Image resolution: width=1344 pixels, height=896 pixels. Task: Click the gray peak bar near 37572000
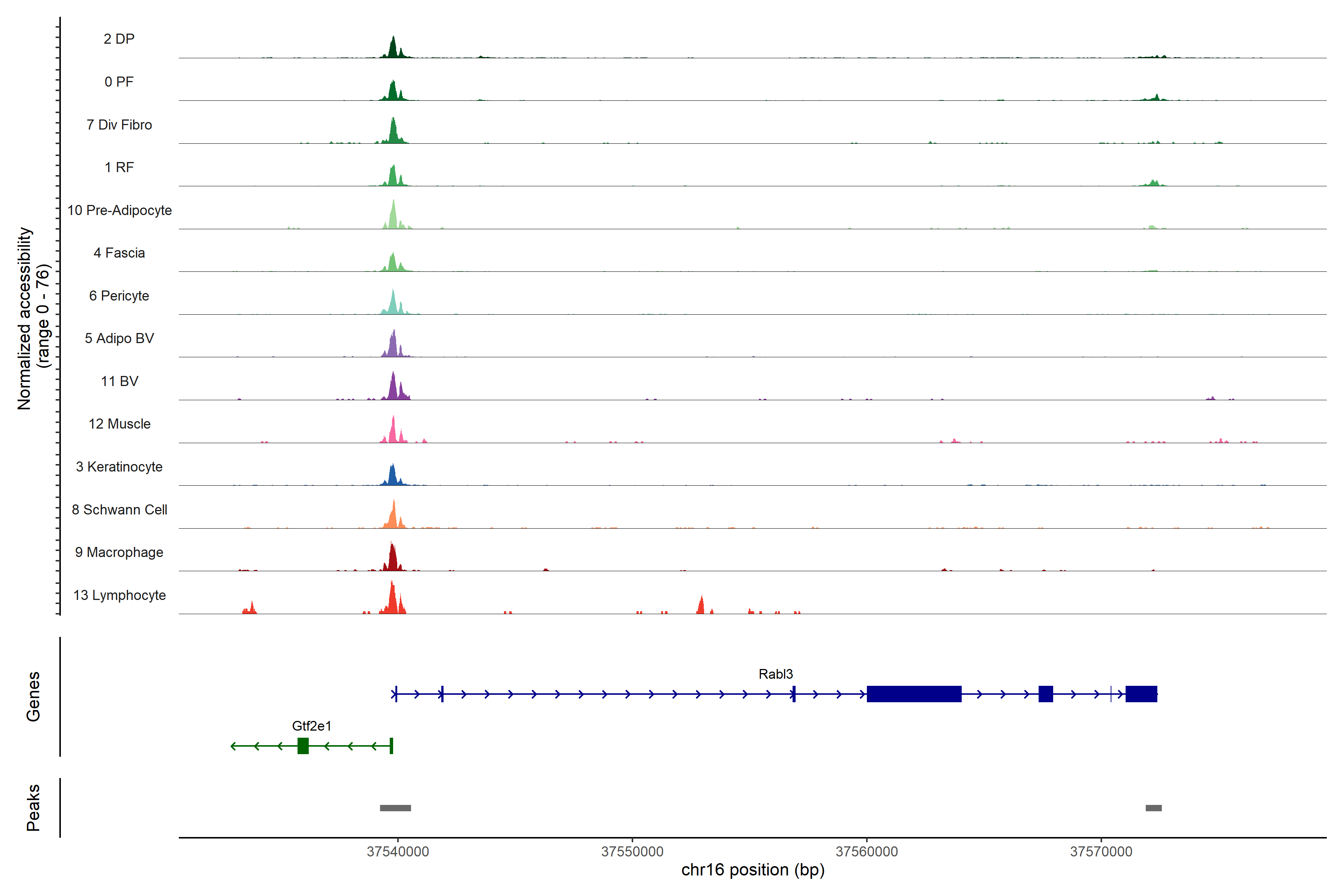(1153, 808)
